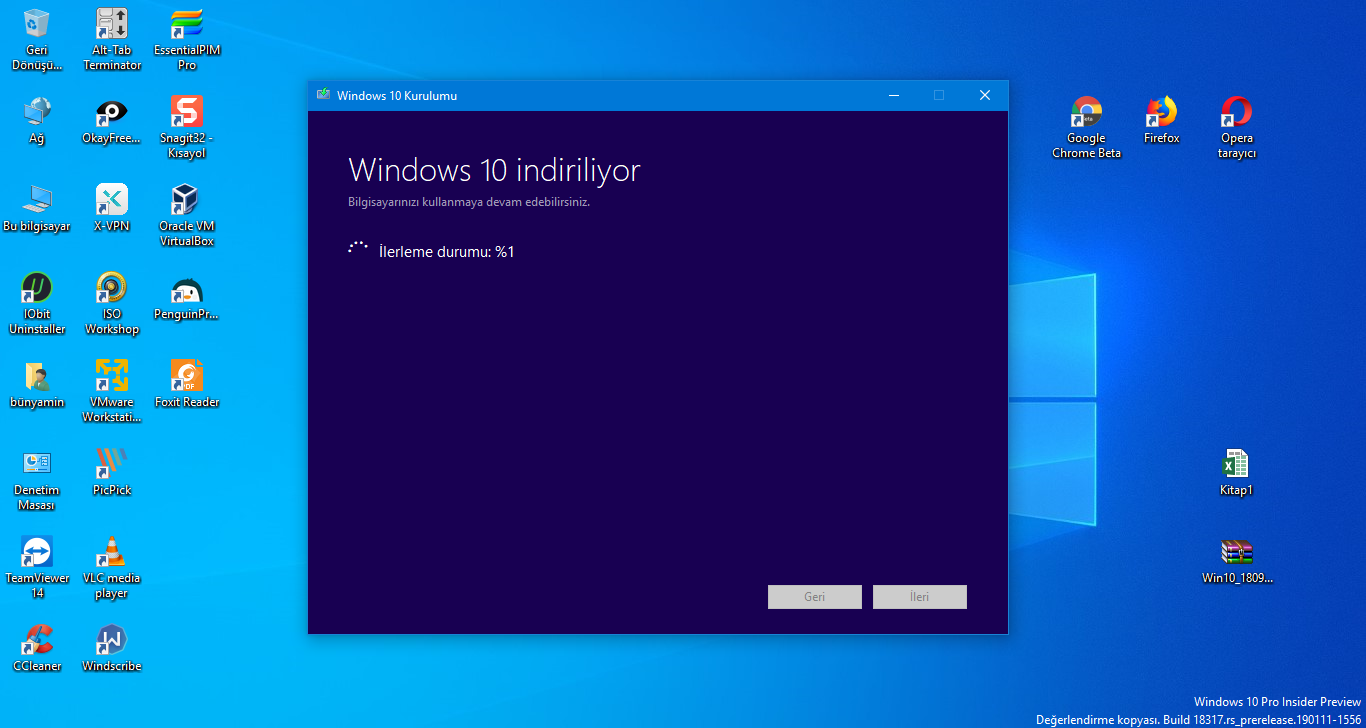Open the Recycle Bin (Geri Dönüşüm) icon
The image size is (1366, 728).
(37, 38)
